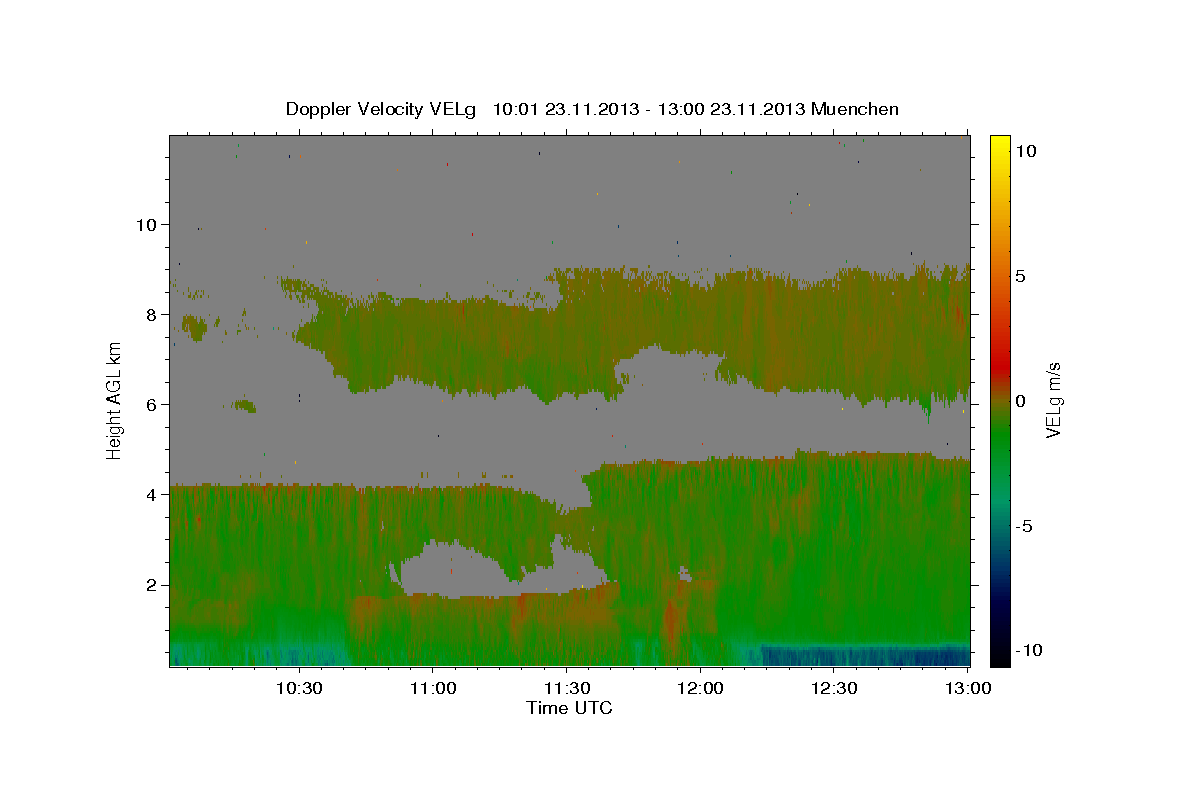Viewport: 1200px width, 800px height.
Task: Click the "12:00" time tick label
Action: 700,689
